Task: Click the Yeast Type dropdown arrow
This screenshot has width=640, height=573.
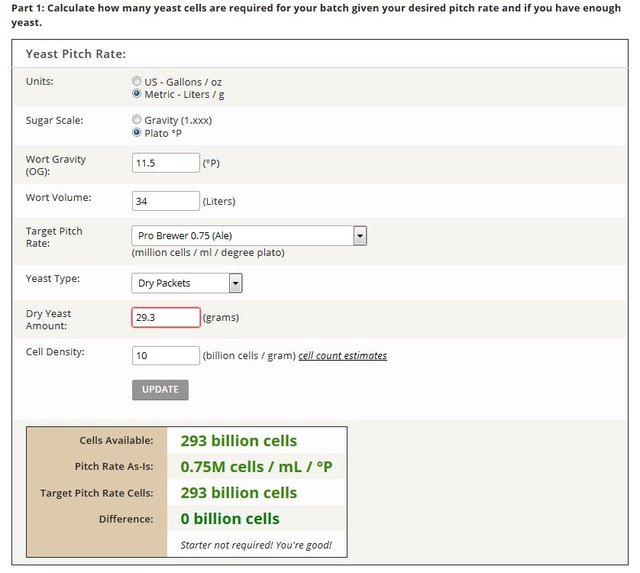Action: pos(236,283)
